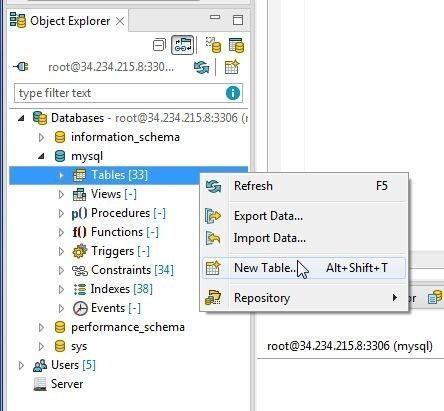Expand the Constraints [34] node

click(61, 270)
